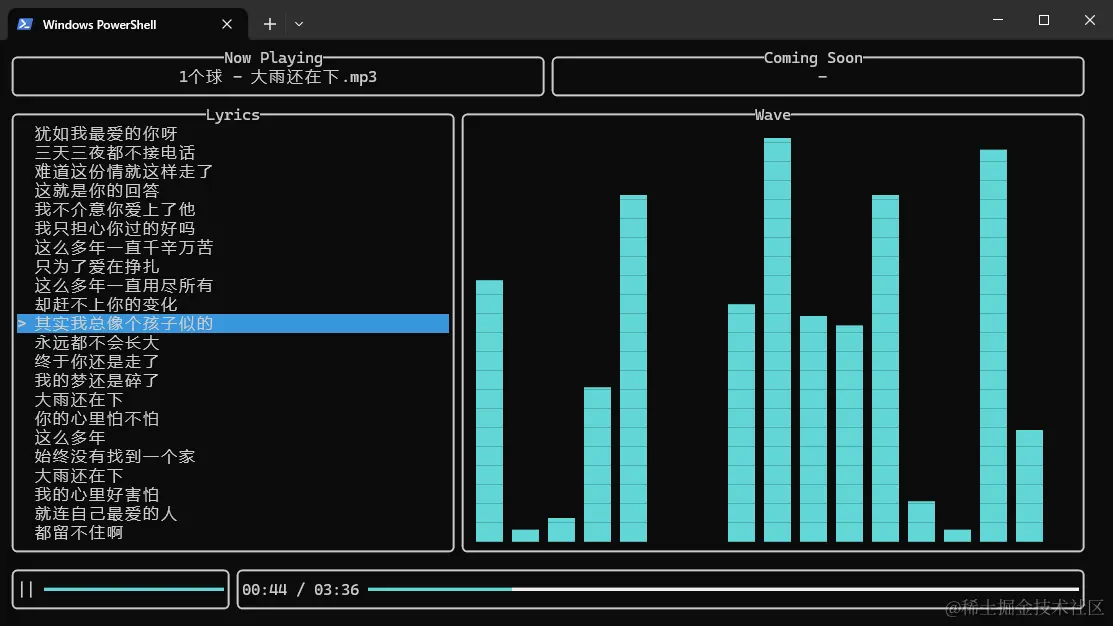
Task: Select lyric line 只为了爱在挣扎
Action: click(97, 266)
